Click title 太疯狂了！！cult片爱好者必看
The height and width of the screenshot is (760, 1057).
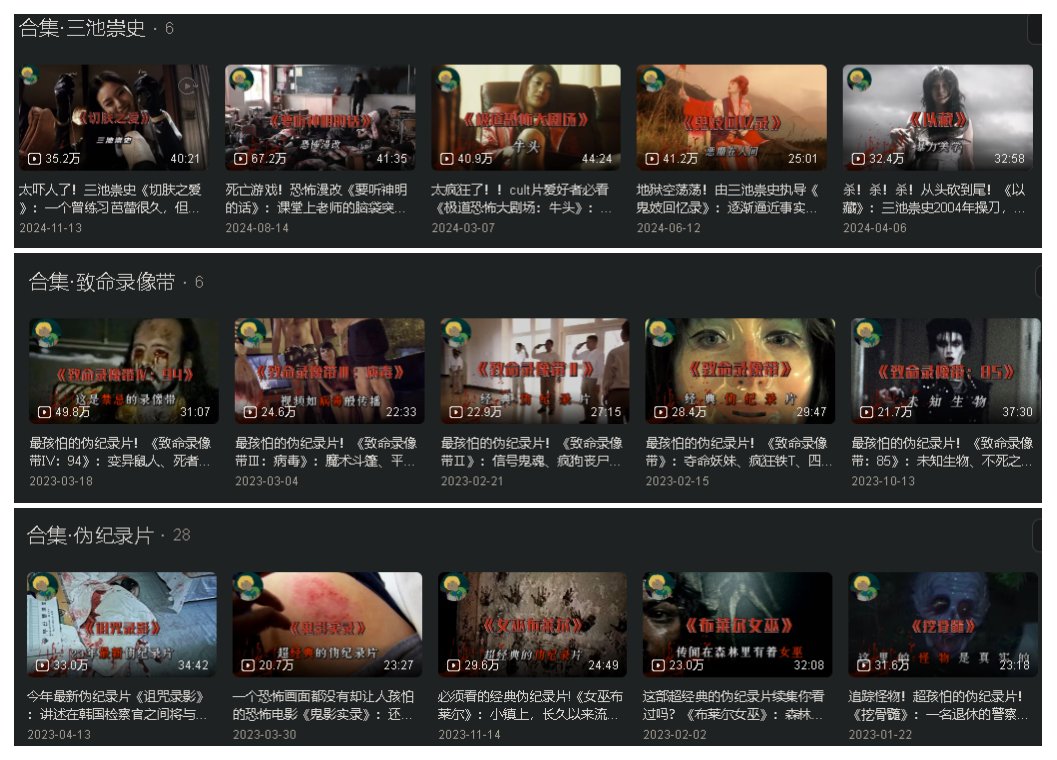pyautogui.click(x=522, y=198)
